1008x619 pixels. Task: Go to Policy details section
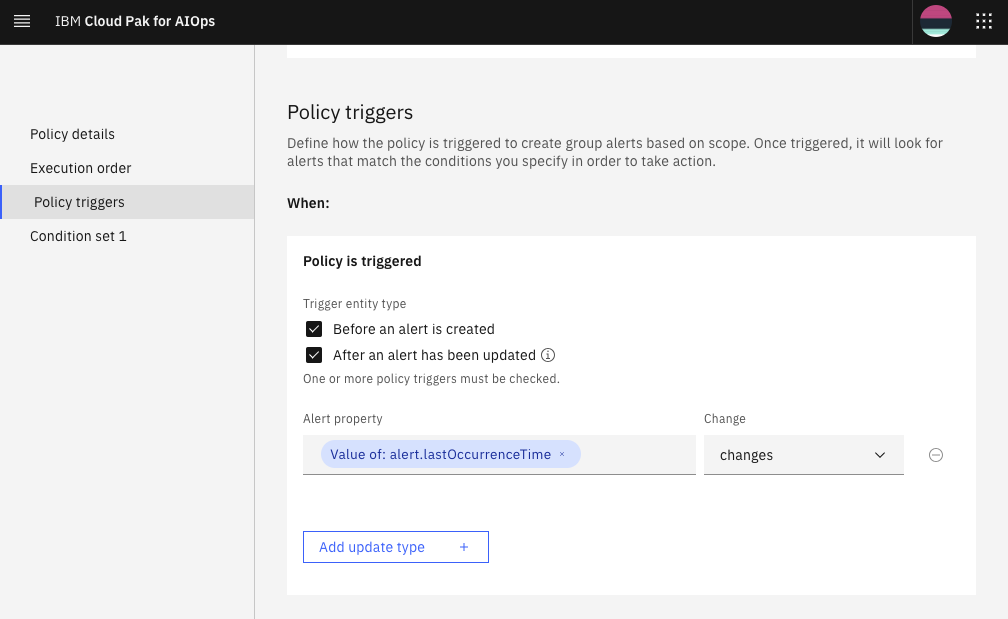[x=73, y=134]
